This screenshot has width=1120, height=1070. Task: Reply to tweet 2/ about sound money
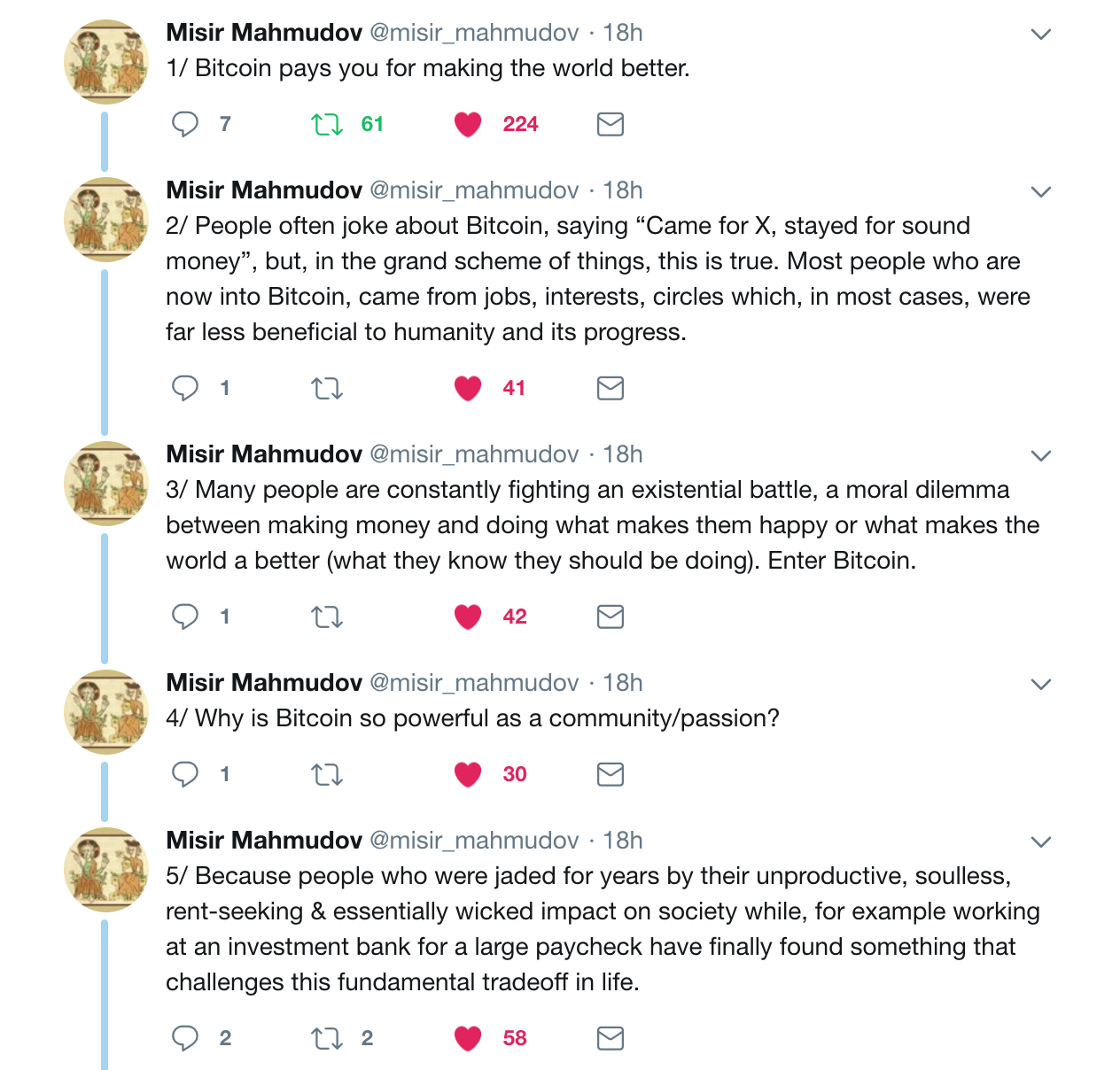(x=185, y=388)
